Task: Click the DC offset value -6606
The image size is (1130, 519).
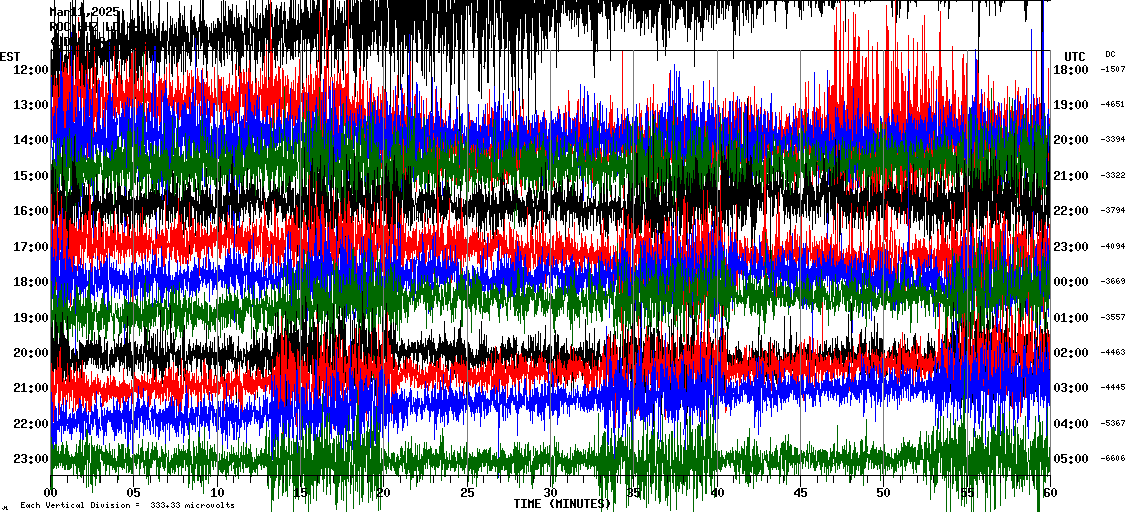Action: point(1112,459)
